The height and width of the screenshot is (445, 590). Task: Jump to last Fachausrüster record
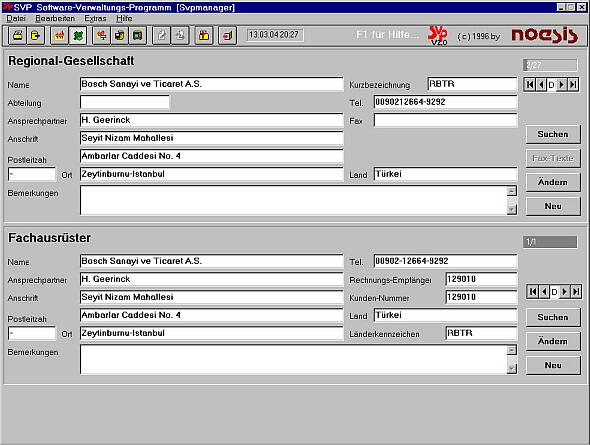tap(576, 292)
